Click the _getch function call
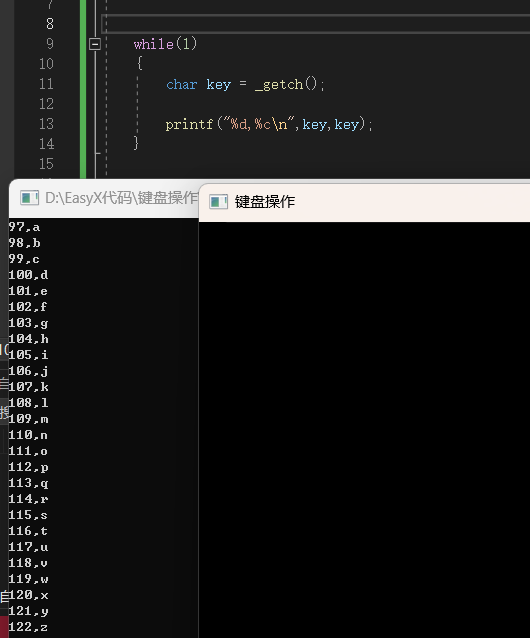530x638 pixels. (279, 84)
